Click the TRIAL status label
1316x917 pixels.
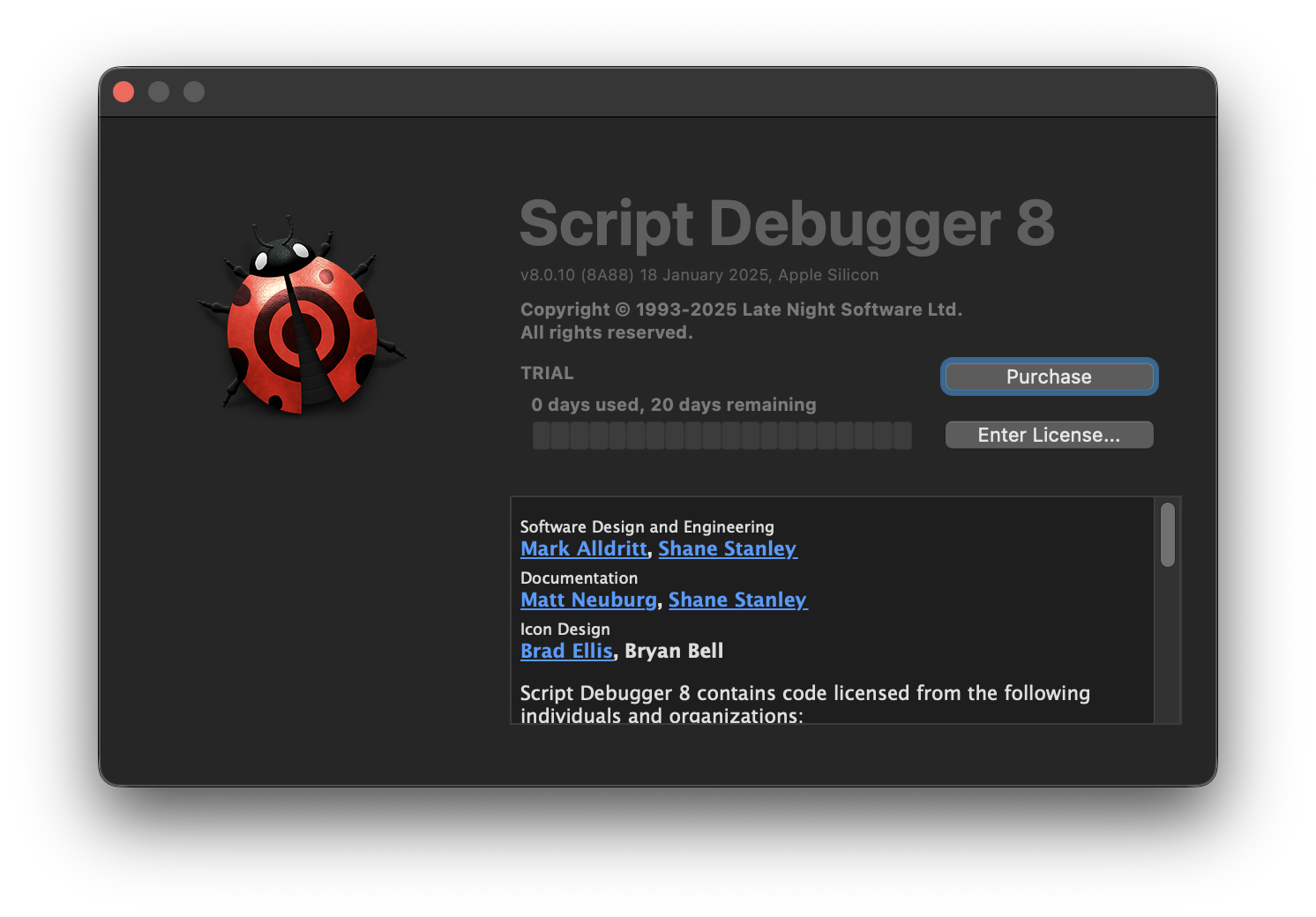pyautogui.click(x=547, y=373)
